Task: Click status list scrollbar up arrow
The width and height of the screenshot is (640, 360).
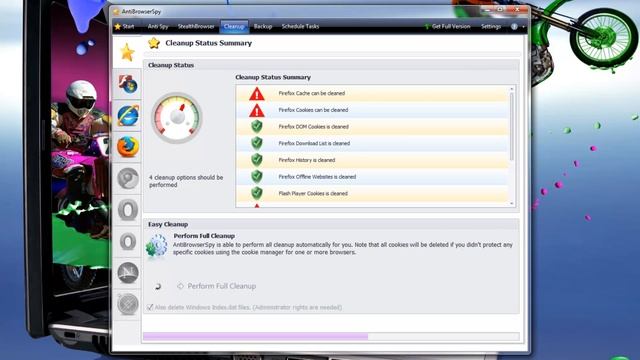Action: pyautogui.click(x=512, y=89)
